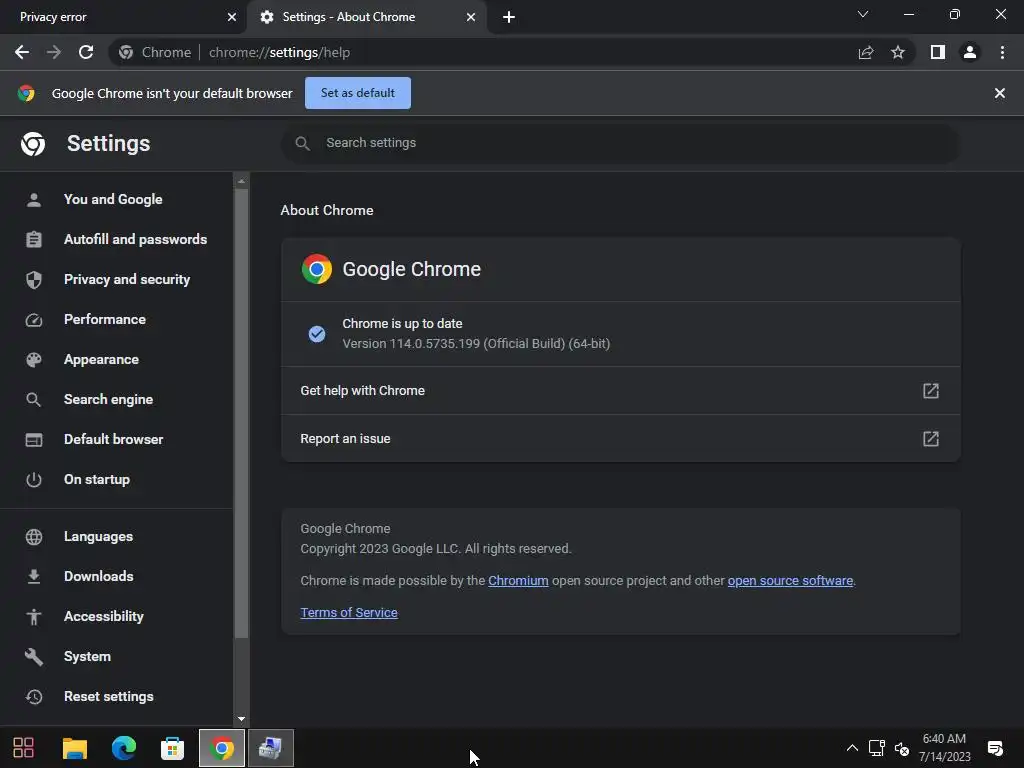Click the Chrome settings logo icon
The width and height of the screenshot is (1024, 768).
[x=33, y=144]
